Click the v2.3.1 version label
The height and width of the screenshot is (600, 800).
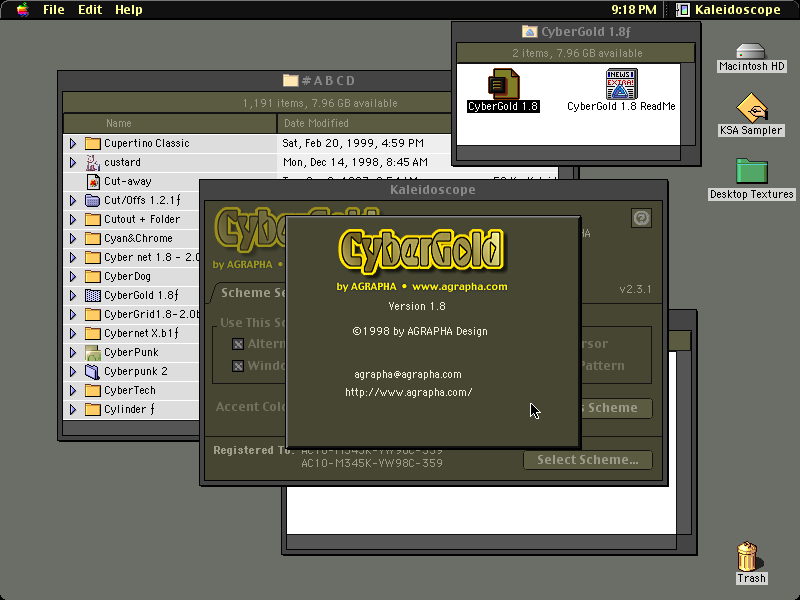(x=635, y=289)
